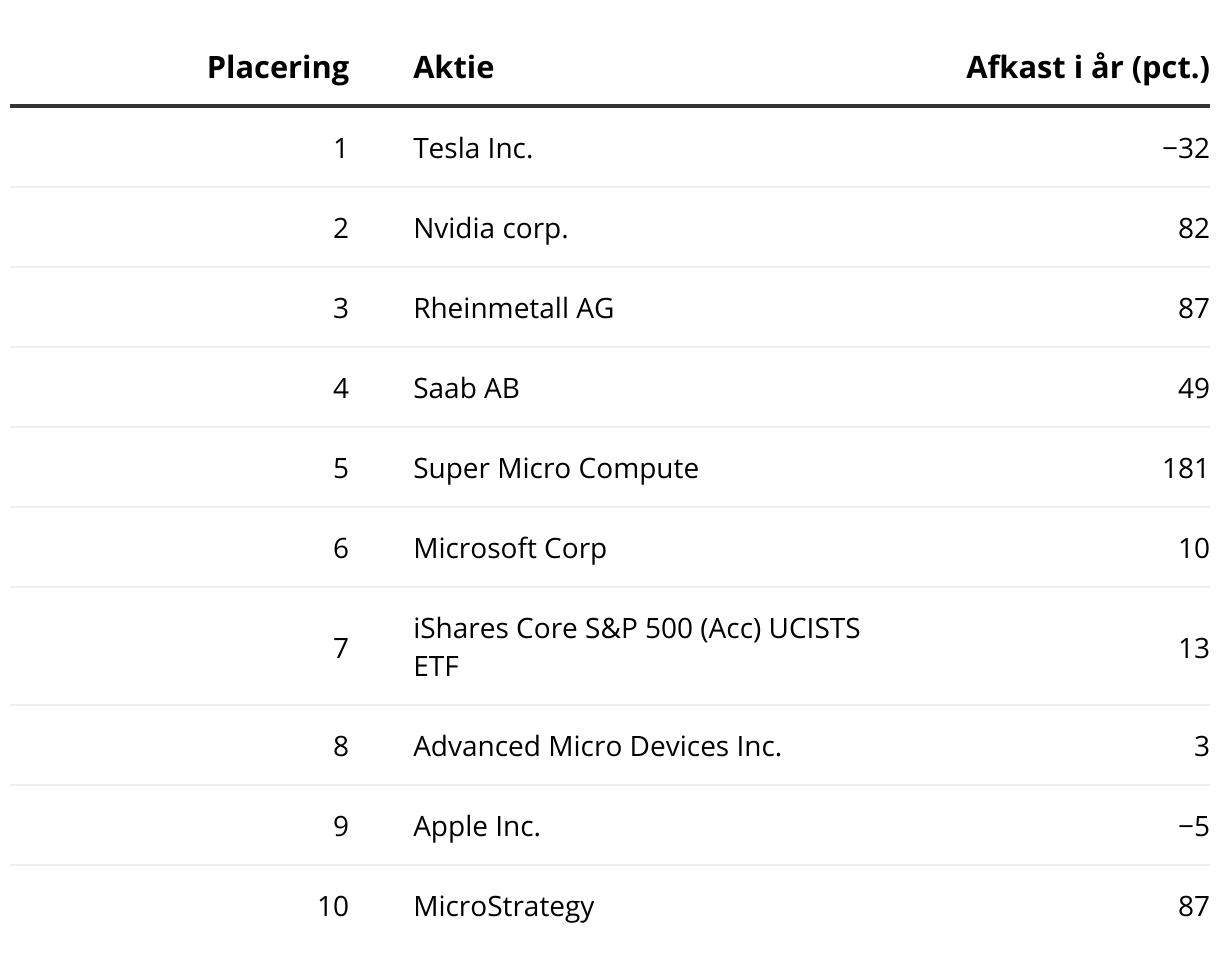
Task: Click Advanced Micro Devices Inc. name
Action: pos(597,746)
